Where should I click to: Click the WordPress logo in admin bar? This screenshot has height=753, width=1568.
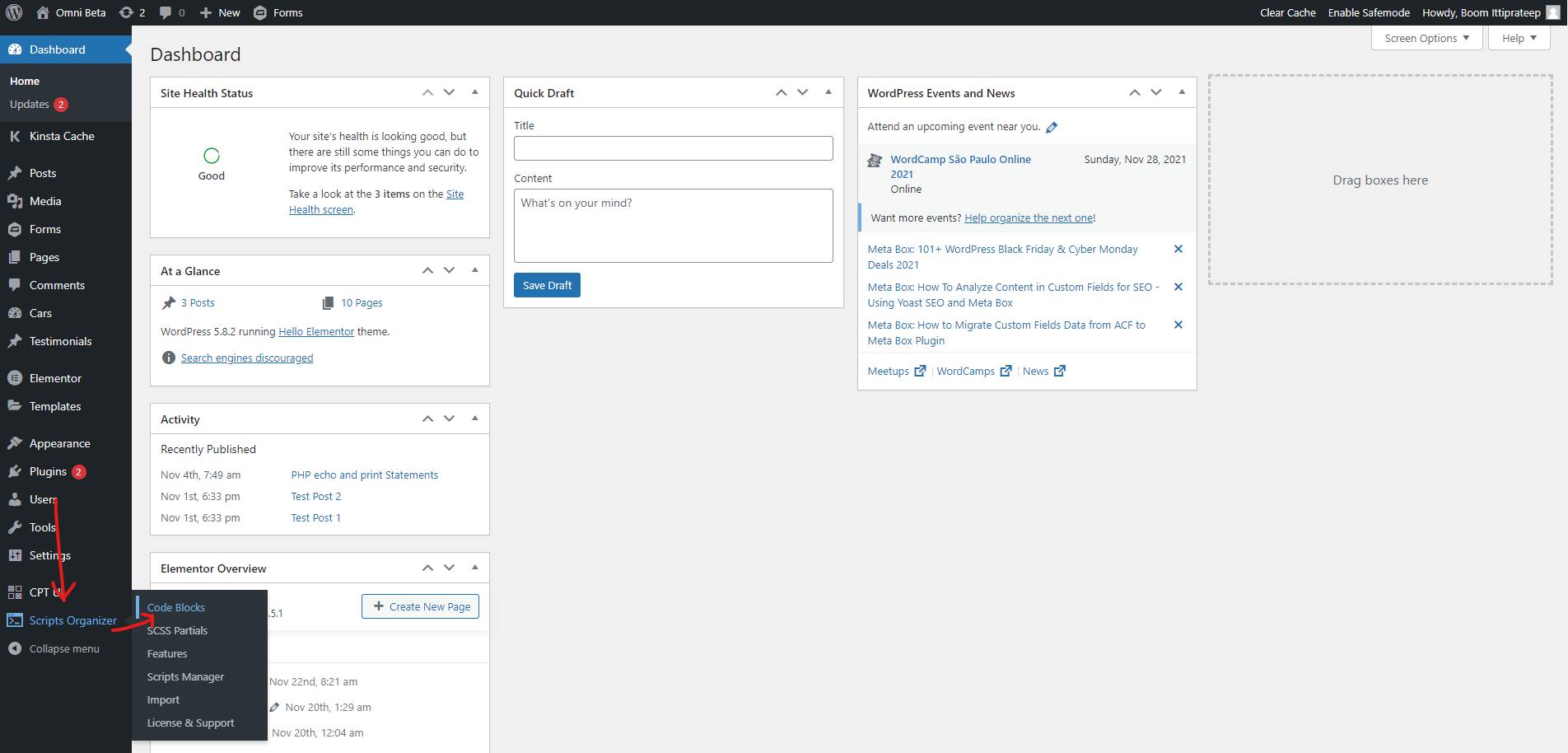(x=14, y=12)
